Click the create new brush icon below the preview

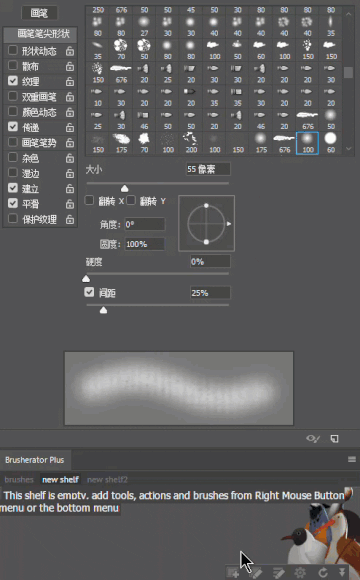[x=334, y=439]
